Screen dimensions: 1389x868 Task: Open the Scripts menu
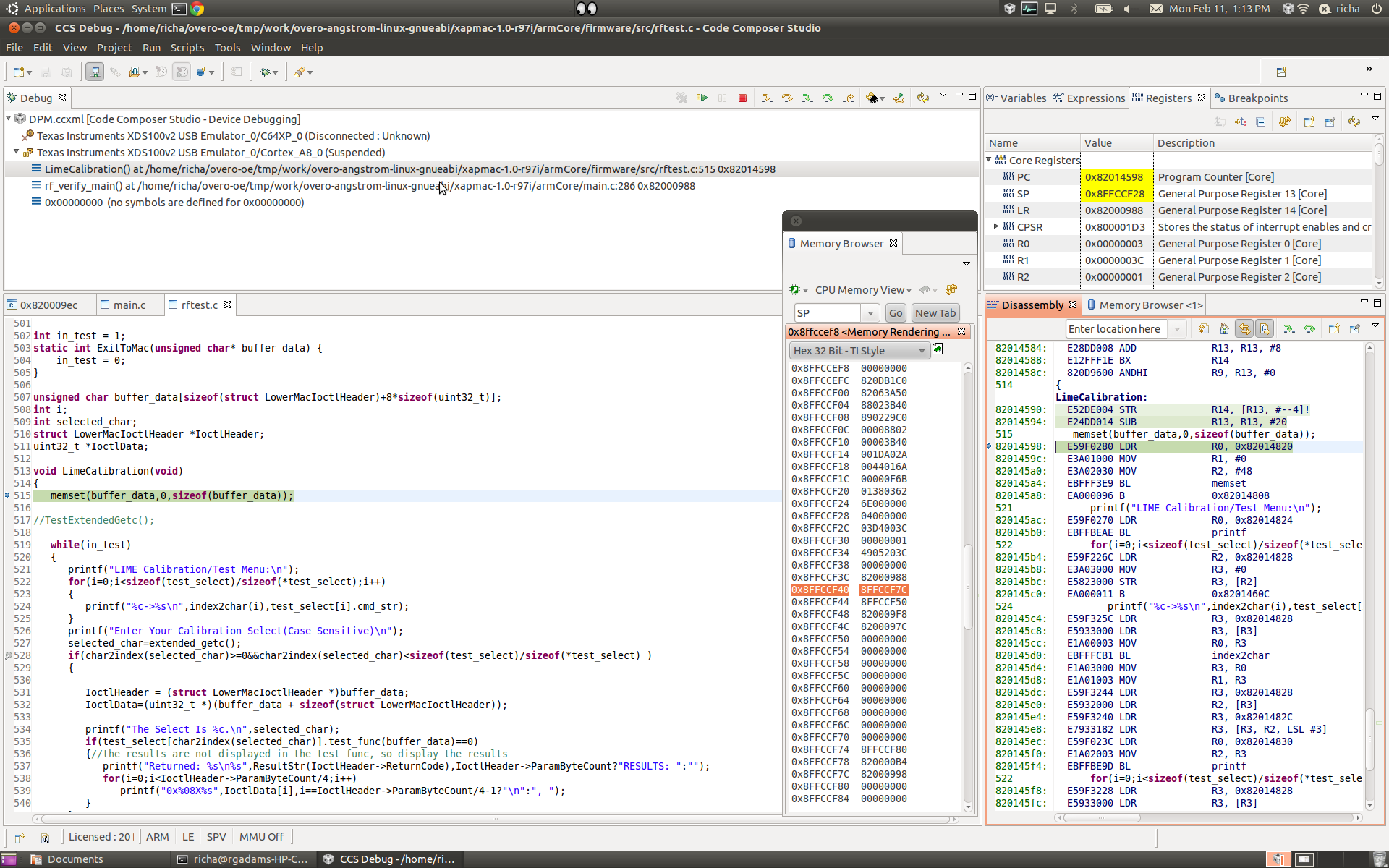coord(187,48)
